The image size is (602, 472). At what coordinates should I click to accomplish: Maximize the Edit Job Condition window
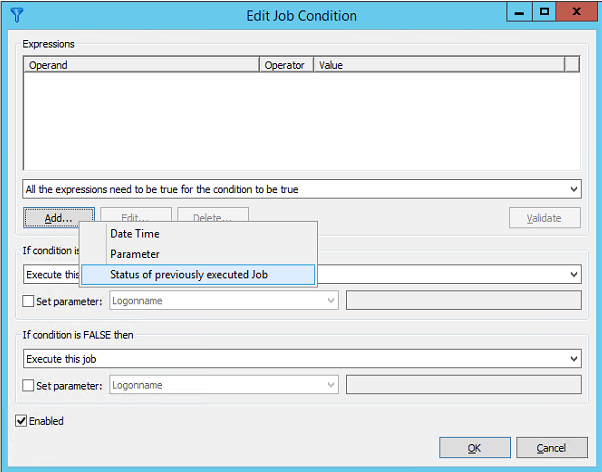[x=544, y=12]
